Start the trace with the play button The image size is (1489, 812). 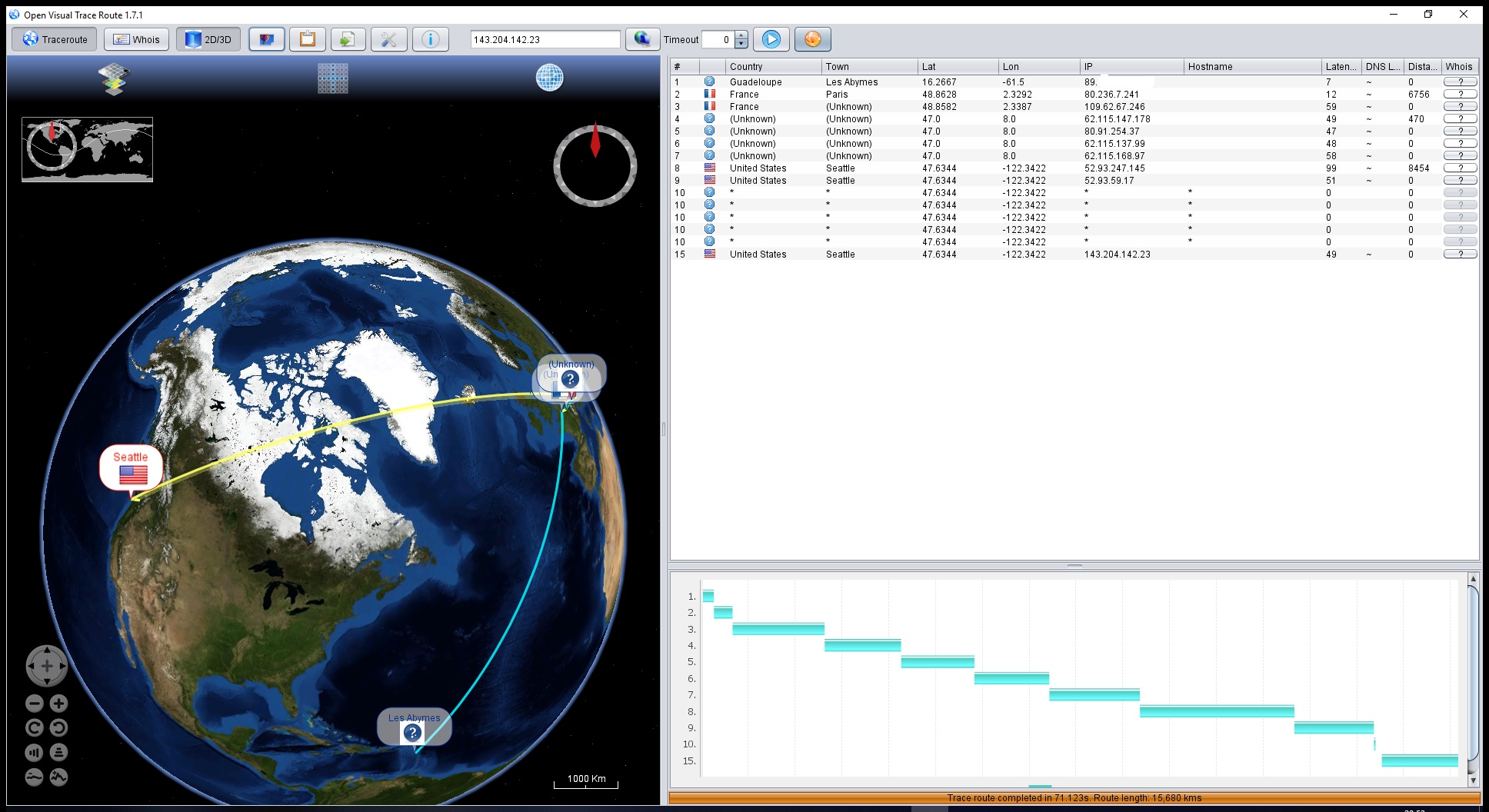coord(771,39)
